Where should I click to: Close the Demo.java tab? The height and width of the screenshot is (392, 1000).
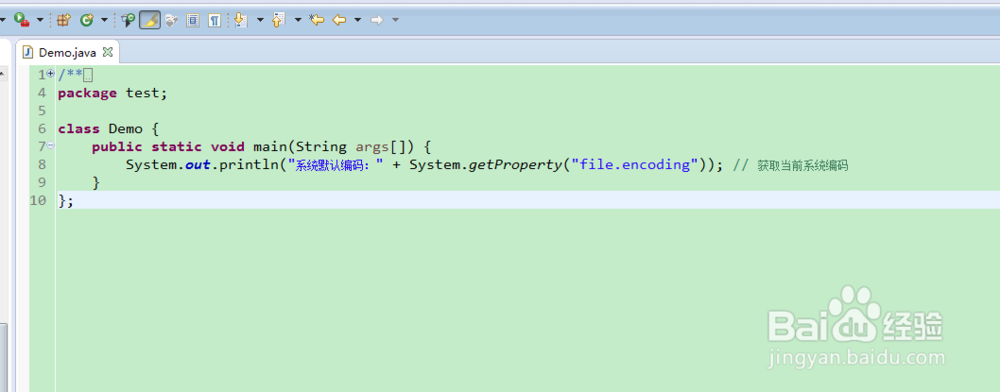(108, 52)
